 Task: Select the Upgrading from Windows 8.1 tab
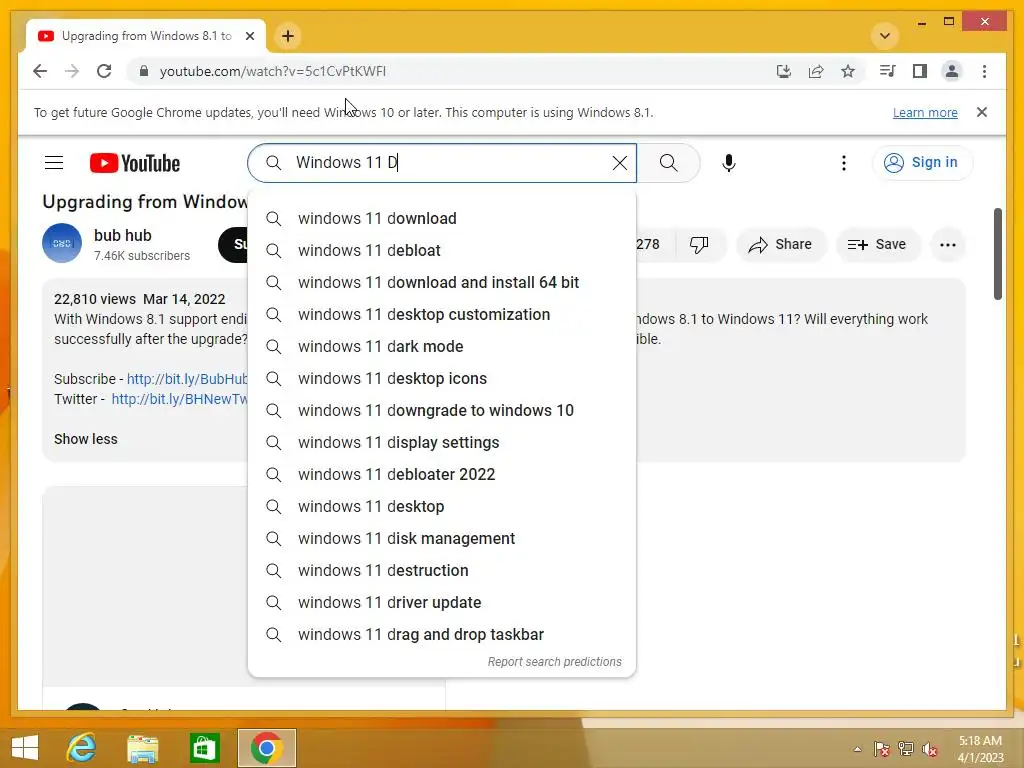tap(146, 36)
